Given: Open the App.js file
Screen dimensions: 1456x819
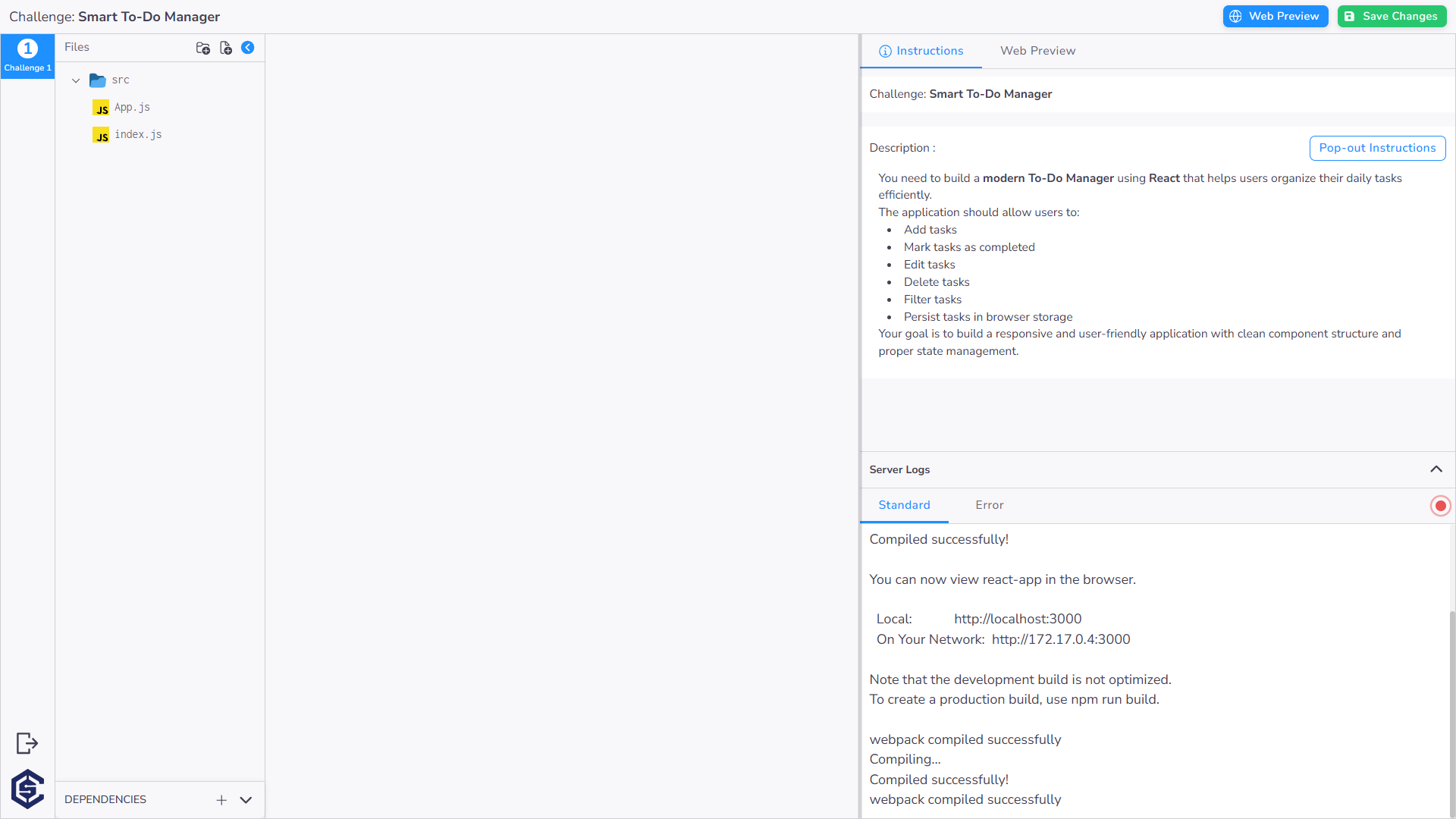Looking at the screenshot, I should [x=133, y=107].
